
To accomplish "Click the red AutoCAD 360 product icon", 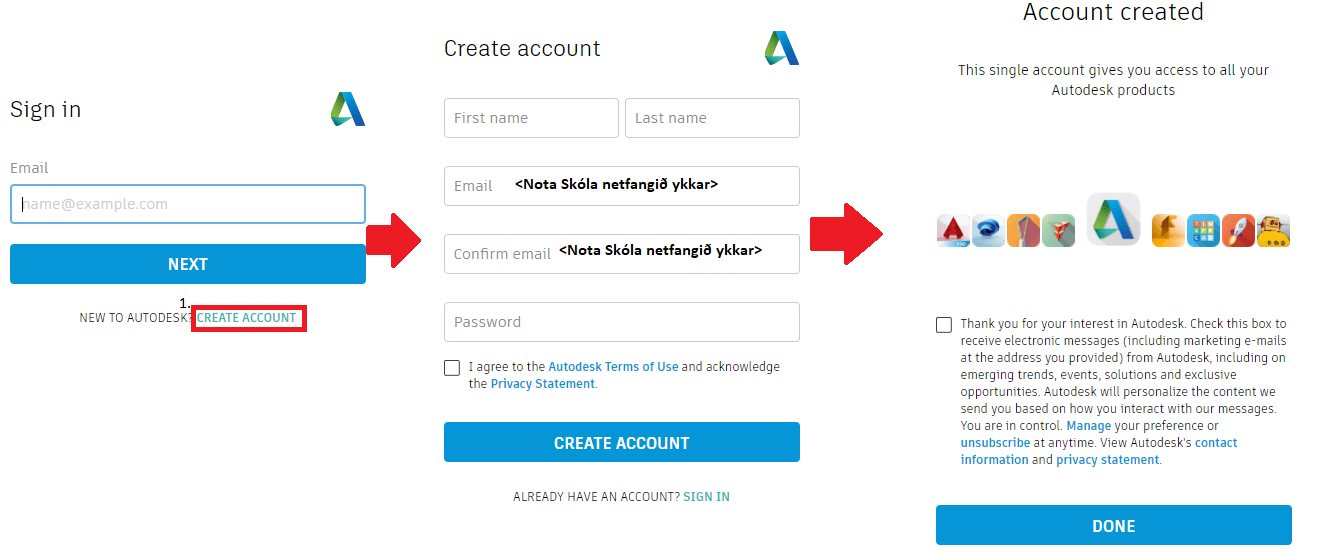I will tap(953, 231).
